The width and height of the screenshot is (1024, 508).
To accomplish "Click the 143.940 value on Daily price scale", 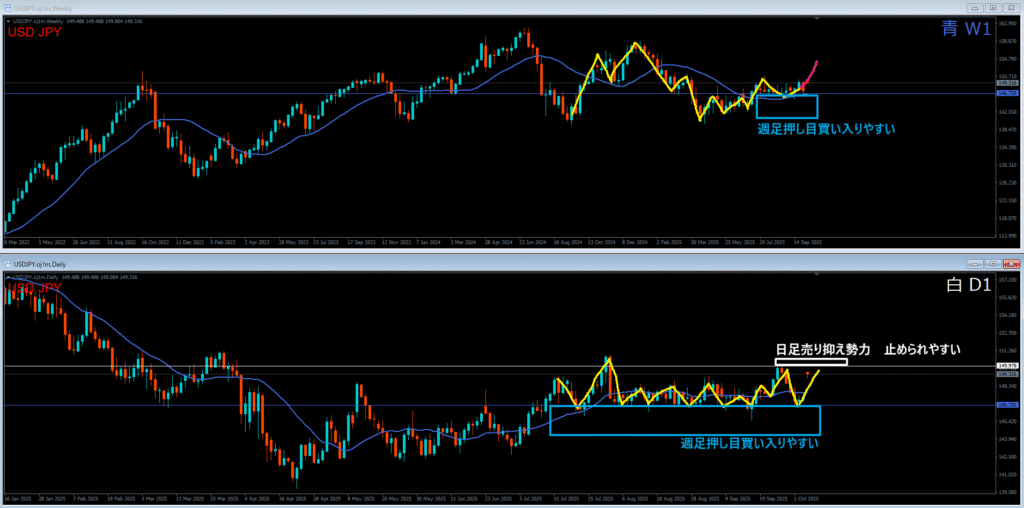I will click(x=1008, y=439).
